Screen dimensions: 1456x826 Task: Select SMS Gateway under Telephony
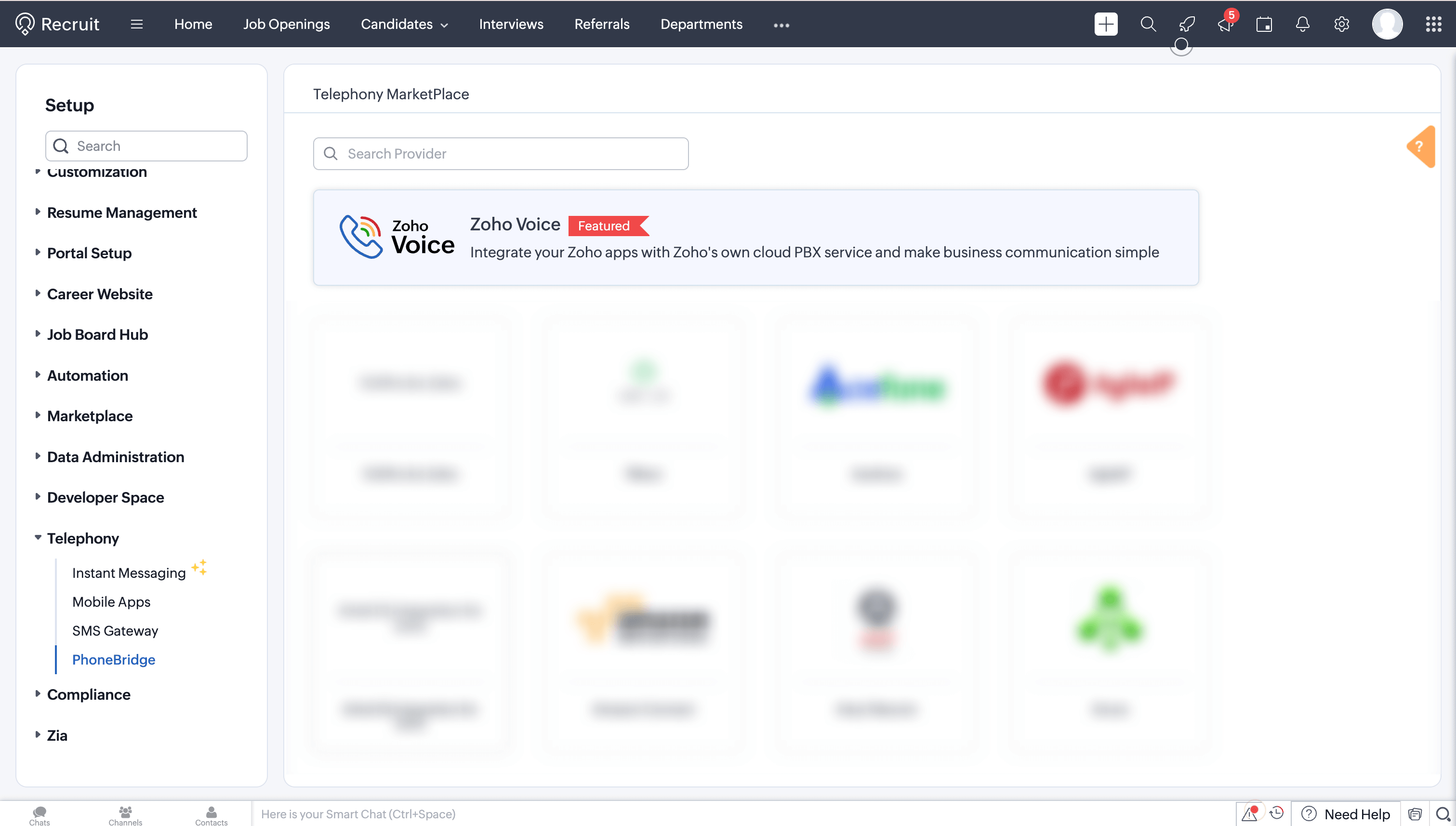115,630
